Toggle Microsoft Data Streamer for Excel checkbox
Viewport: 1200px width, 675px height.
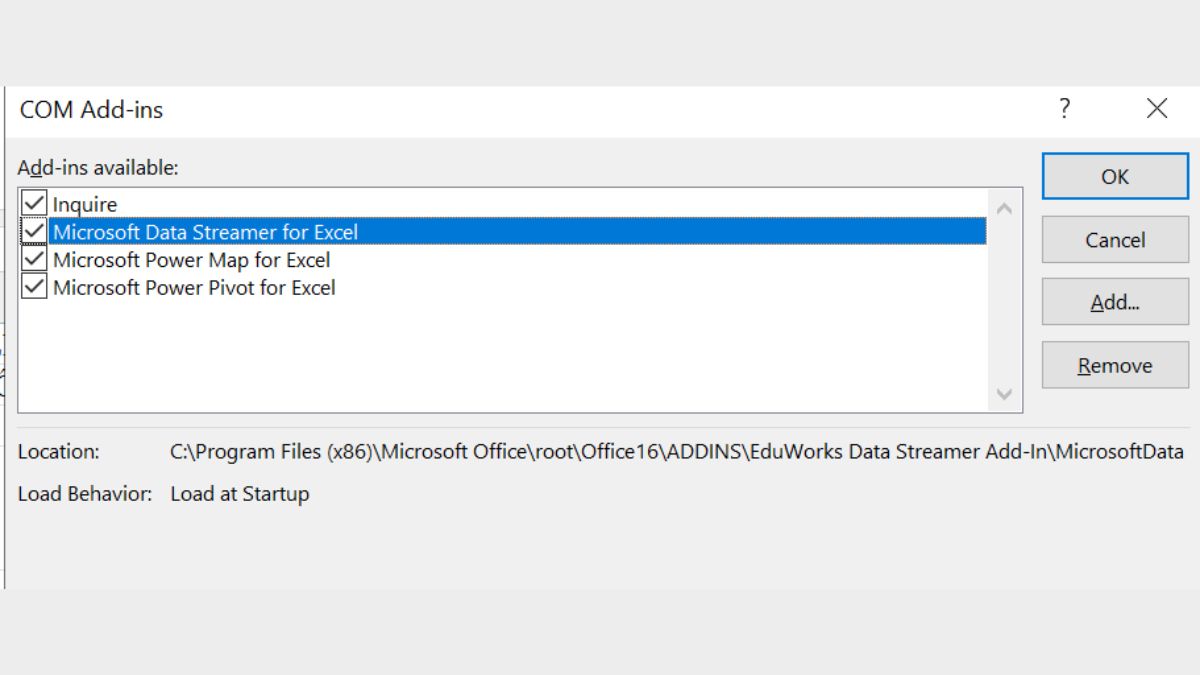click(35, 232)
